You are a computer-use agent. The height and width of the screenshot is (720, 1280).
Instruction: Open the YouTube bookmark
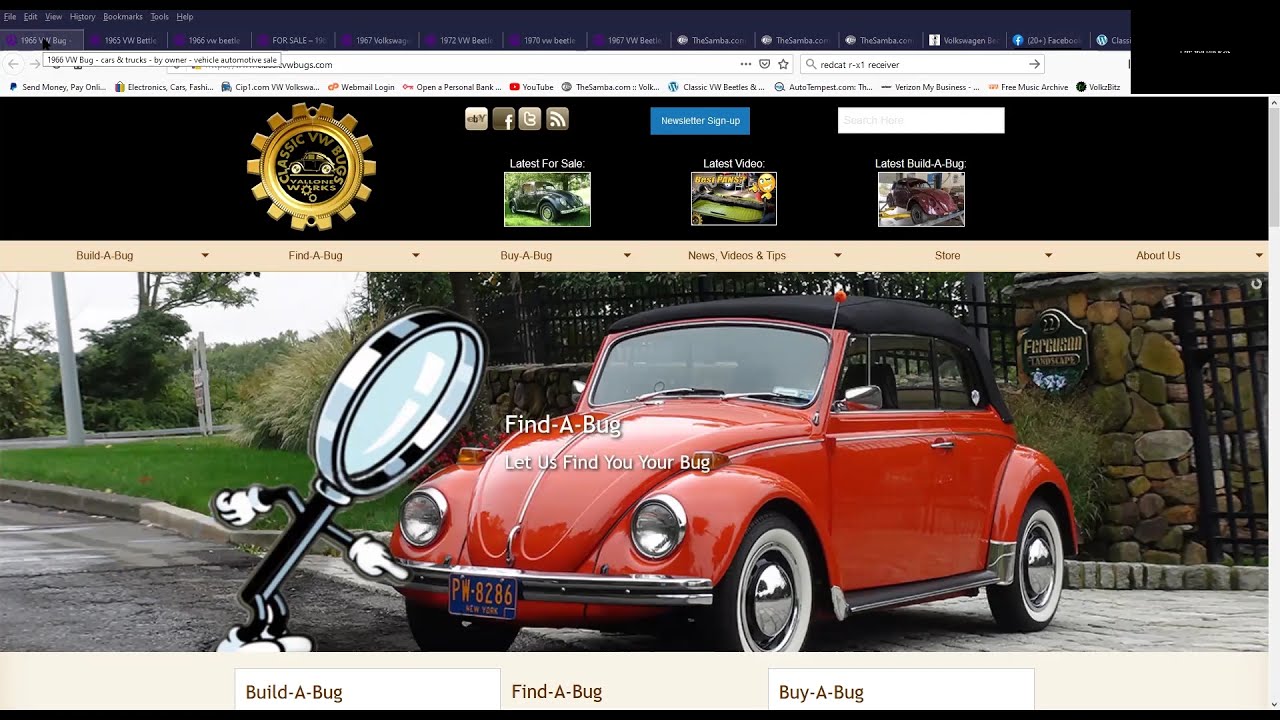[x=531, y=87]
